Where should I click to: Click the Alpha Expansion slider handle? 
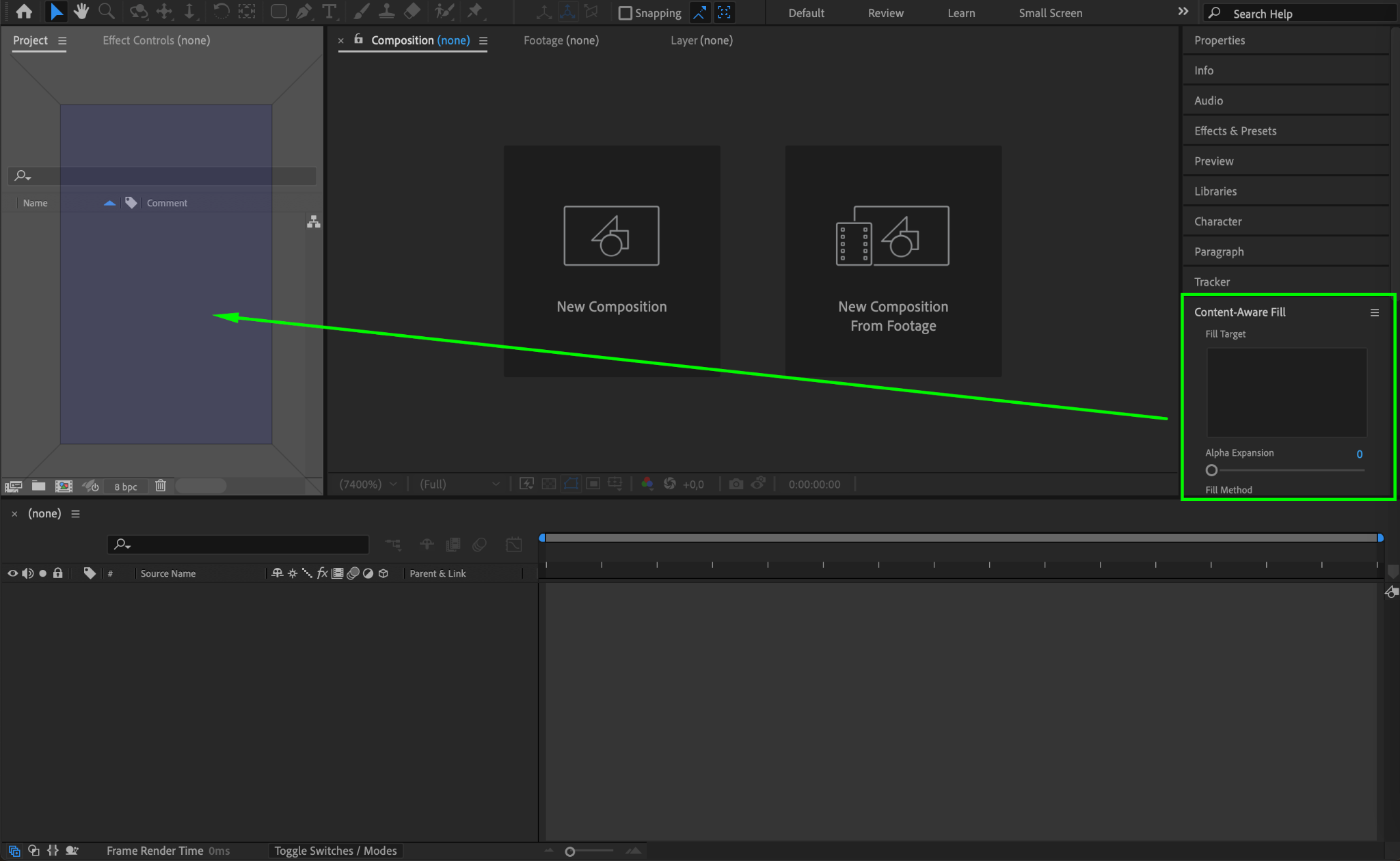(x=1211, y=470)
